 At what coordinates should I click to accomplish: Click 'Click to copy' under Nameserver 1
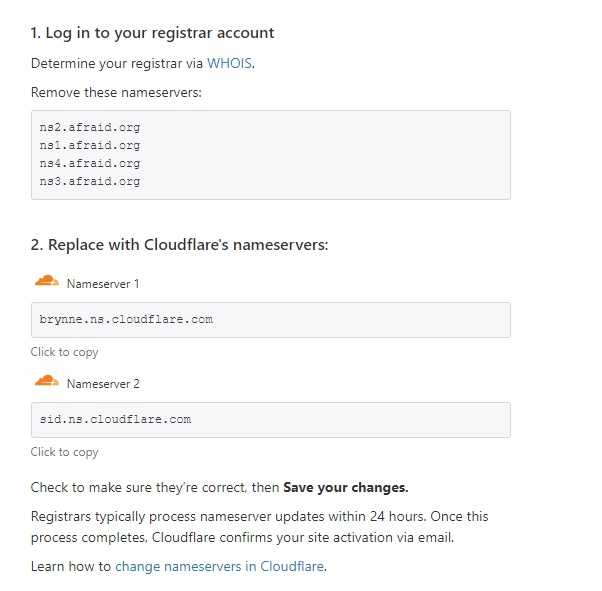64,352
